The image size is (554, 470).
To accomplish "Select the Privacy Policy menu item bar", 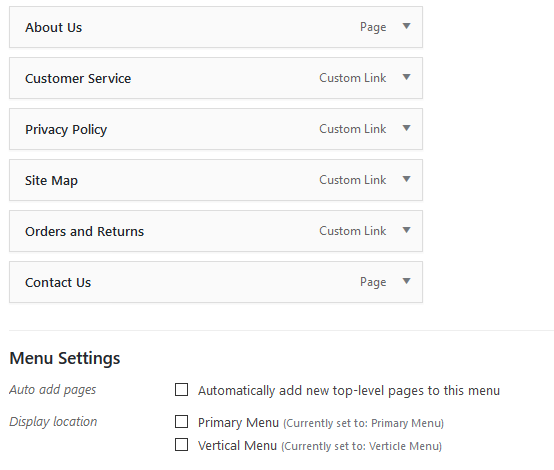I will (216, 129).
